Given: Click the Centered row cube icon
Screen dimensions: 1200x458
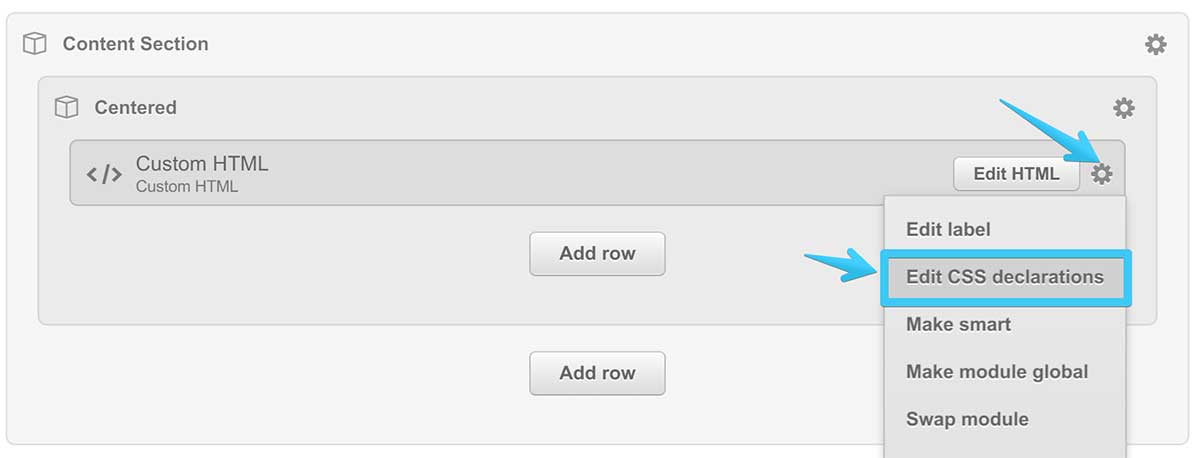Looking at the screenshot, I should pos(66,108).
